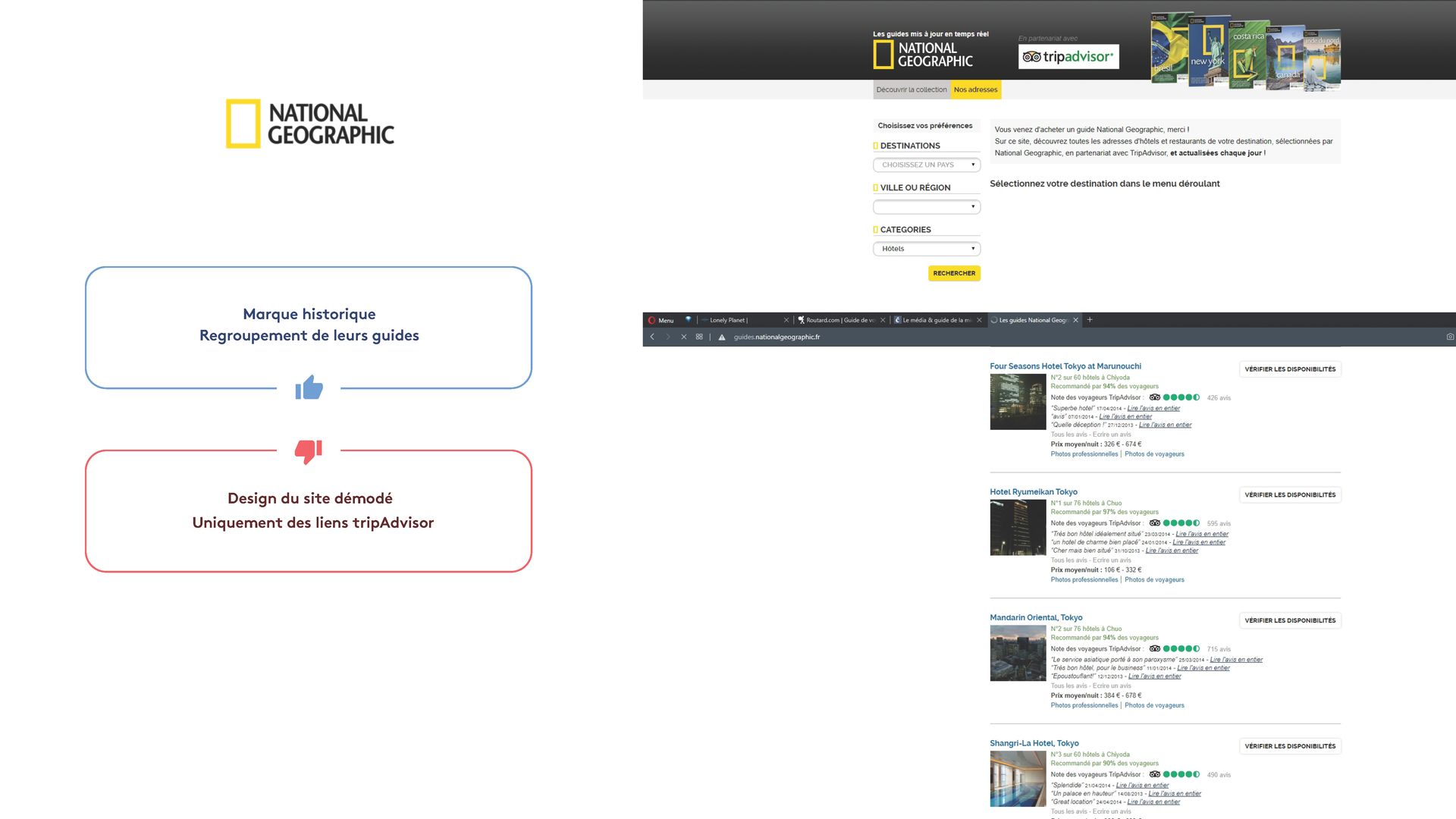1456x819 pixels.
Task: Click the Four Seasons hotel photo thumbnail
Action: pos(1018,402)
